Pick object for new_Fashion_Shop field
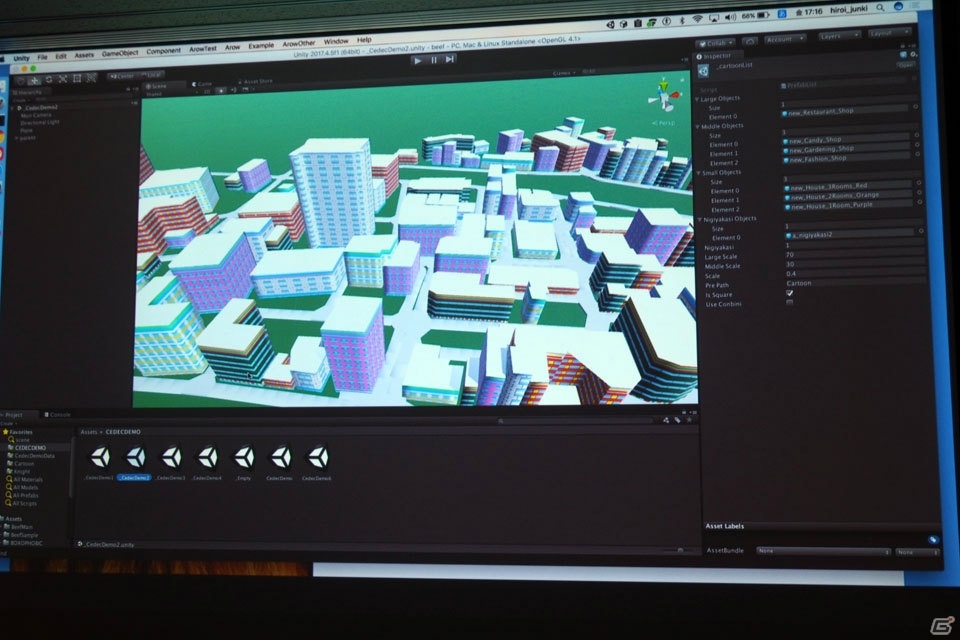 pyautogui.click(x=918, y=154)
